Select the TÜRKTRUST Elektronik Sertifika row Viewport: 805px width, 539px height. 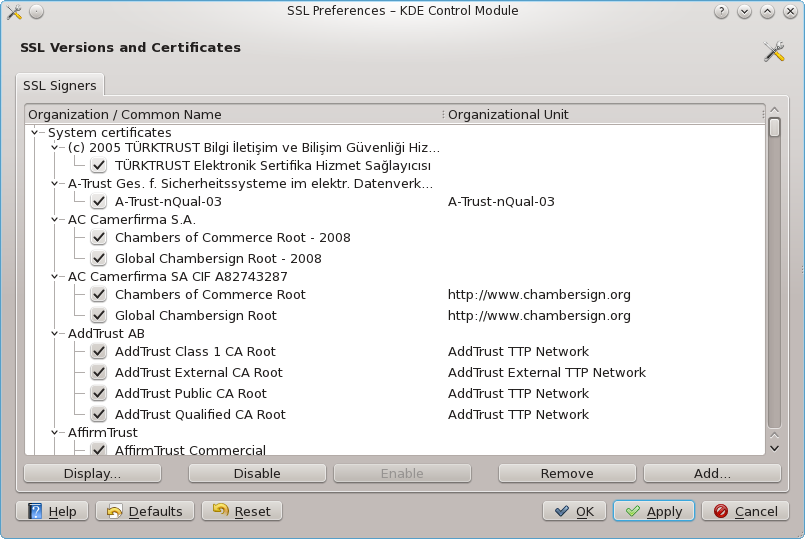tap(272, 165)
